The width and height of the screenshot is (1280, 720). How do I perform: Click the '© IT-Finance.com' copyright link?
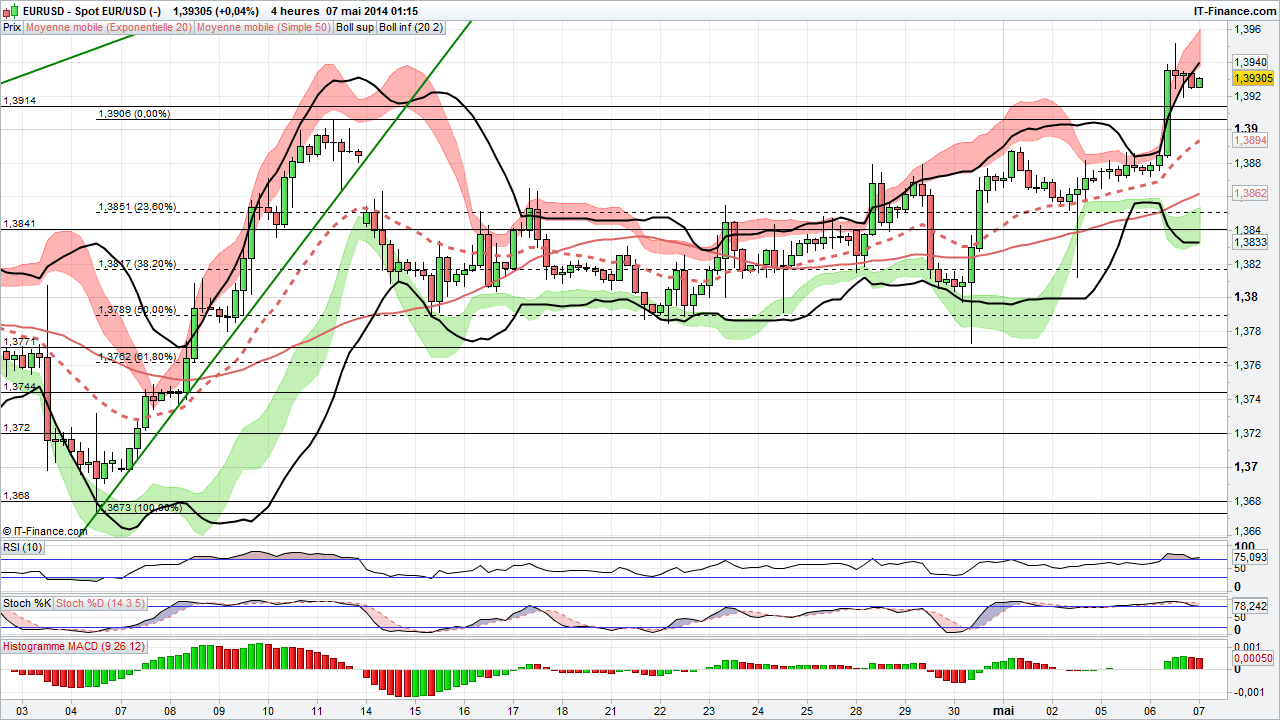click(48, 531)
